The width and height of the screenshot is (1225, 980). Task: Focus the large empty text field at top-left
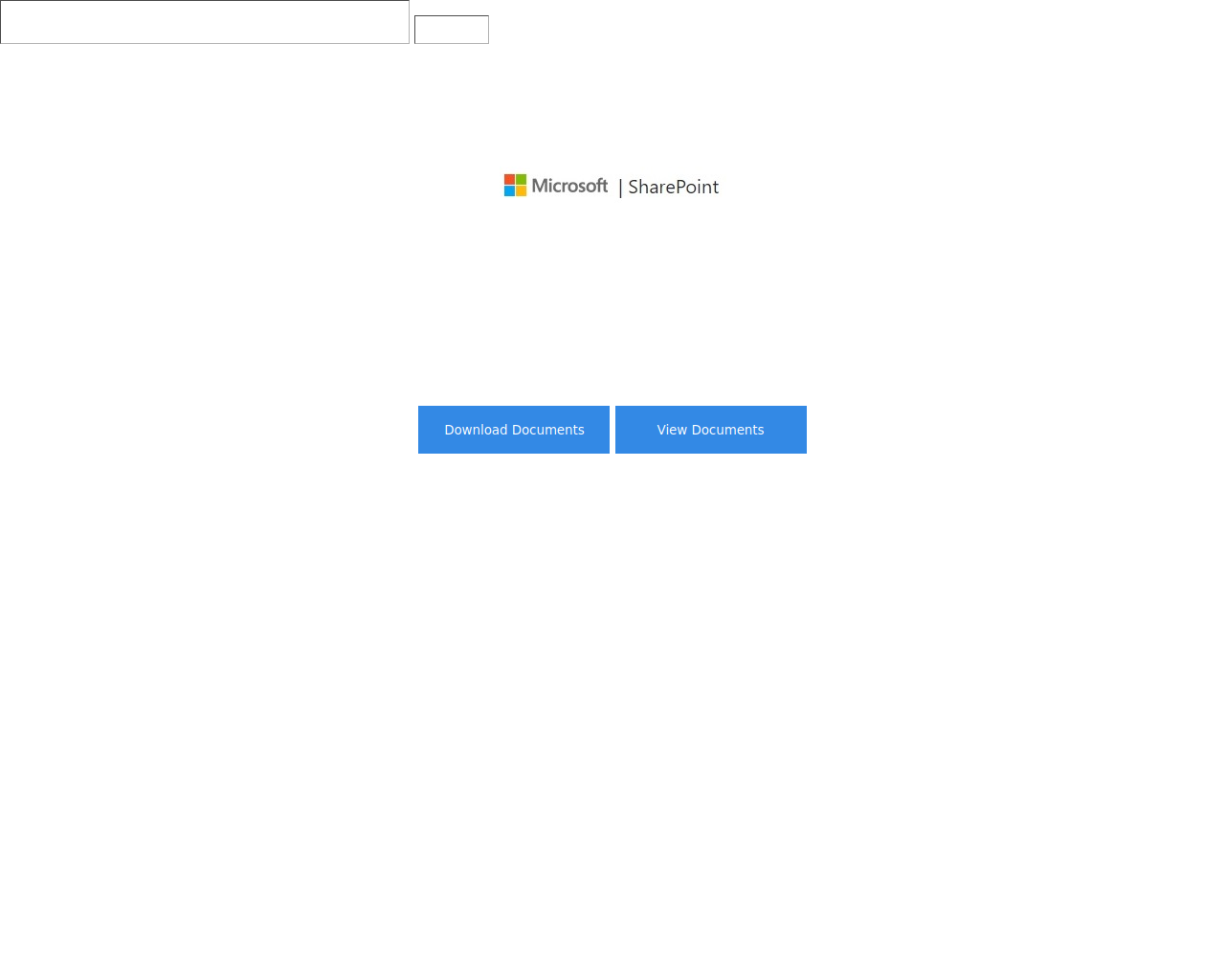click(205, 22)
